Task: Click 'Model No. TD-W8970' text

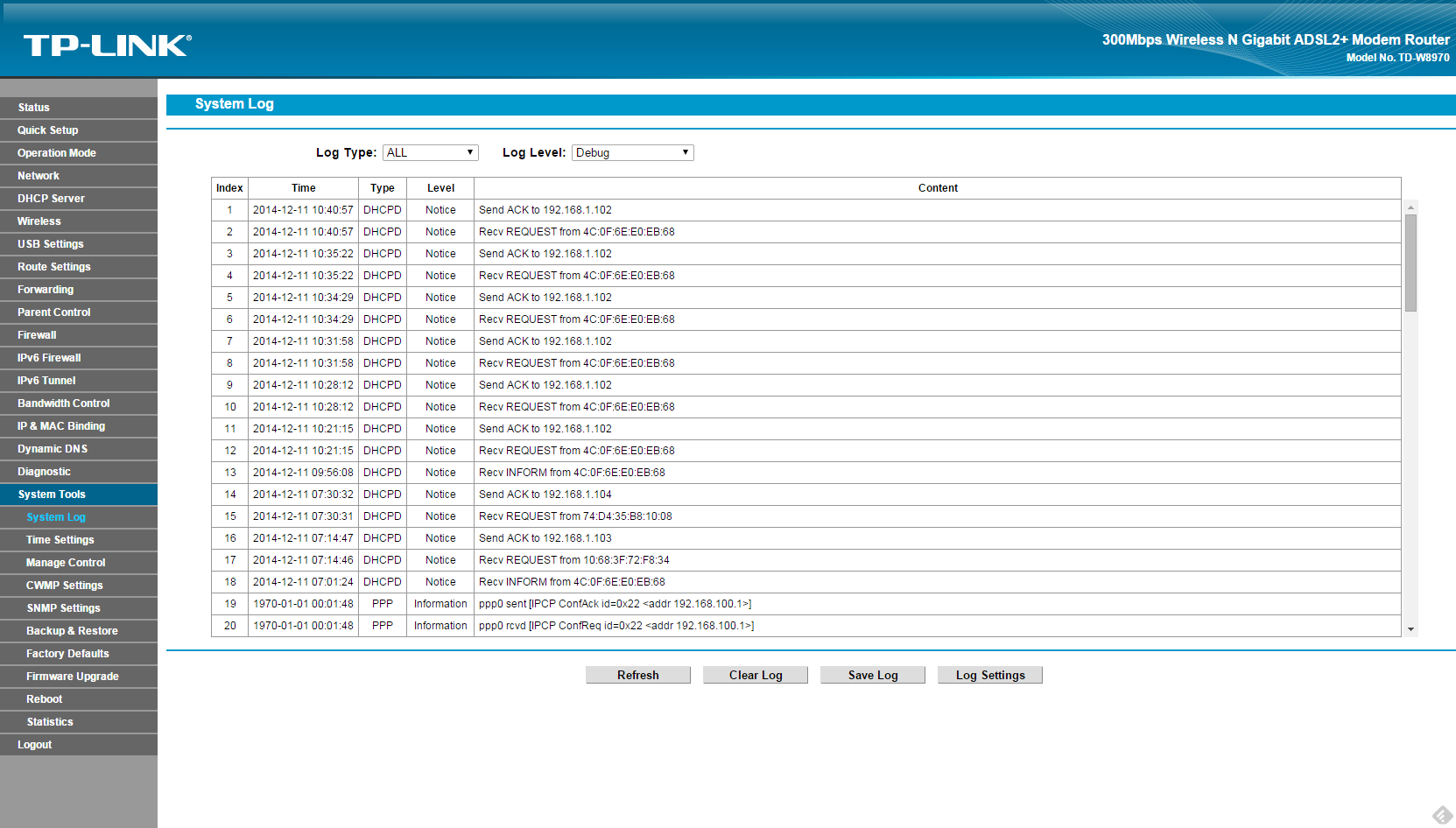Action: tap(1398, 58)
